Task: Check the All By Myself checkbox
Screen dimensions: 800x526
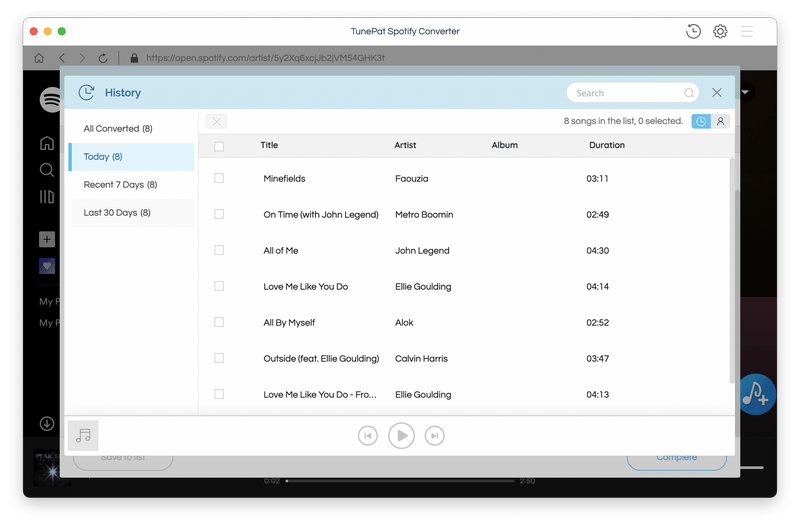Action: tap(219, 322)
